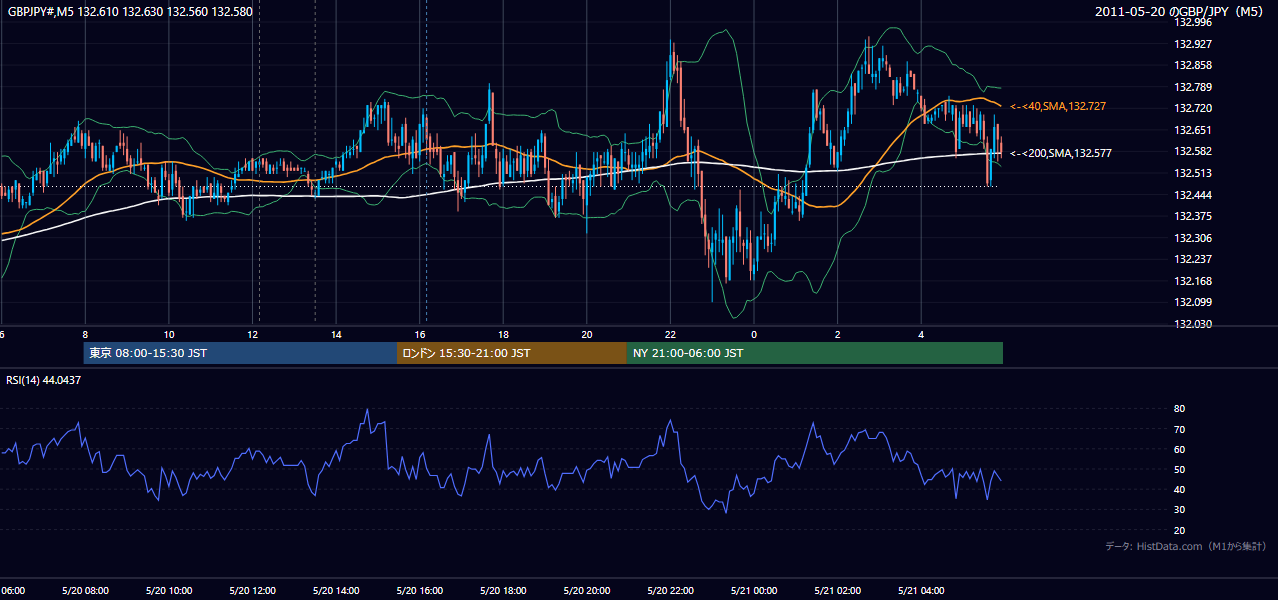Select the 200 SMA label 132.577

point(1061,153)
